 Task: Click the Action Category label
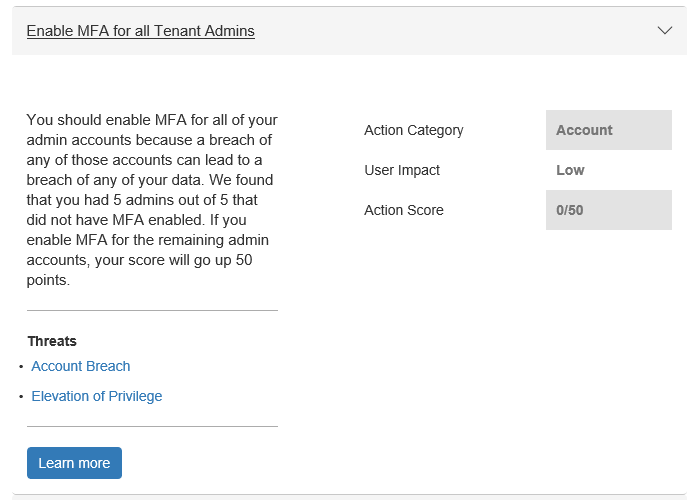[x=414, y=130]
